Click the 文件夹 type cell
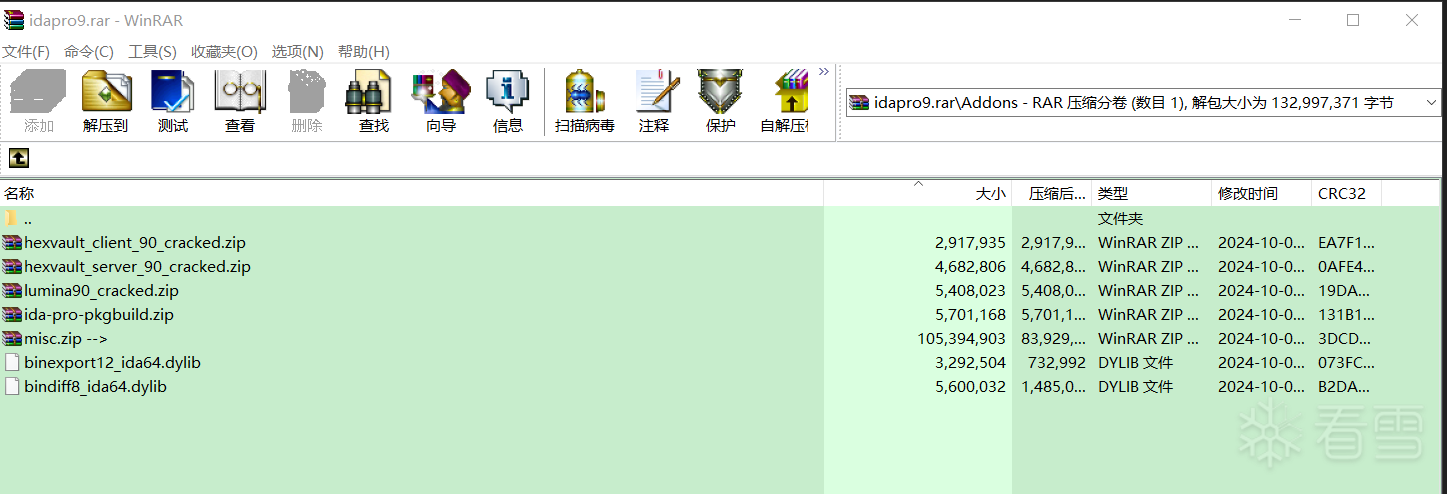This screenshot has height=494, width=1447. tap(1120, 218)
